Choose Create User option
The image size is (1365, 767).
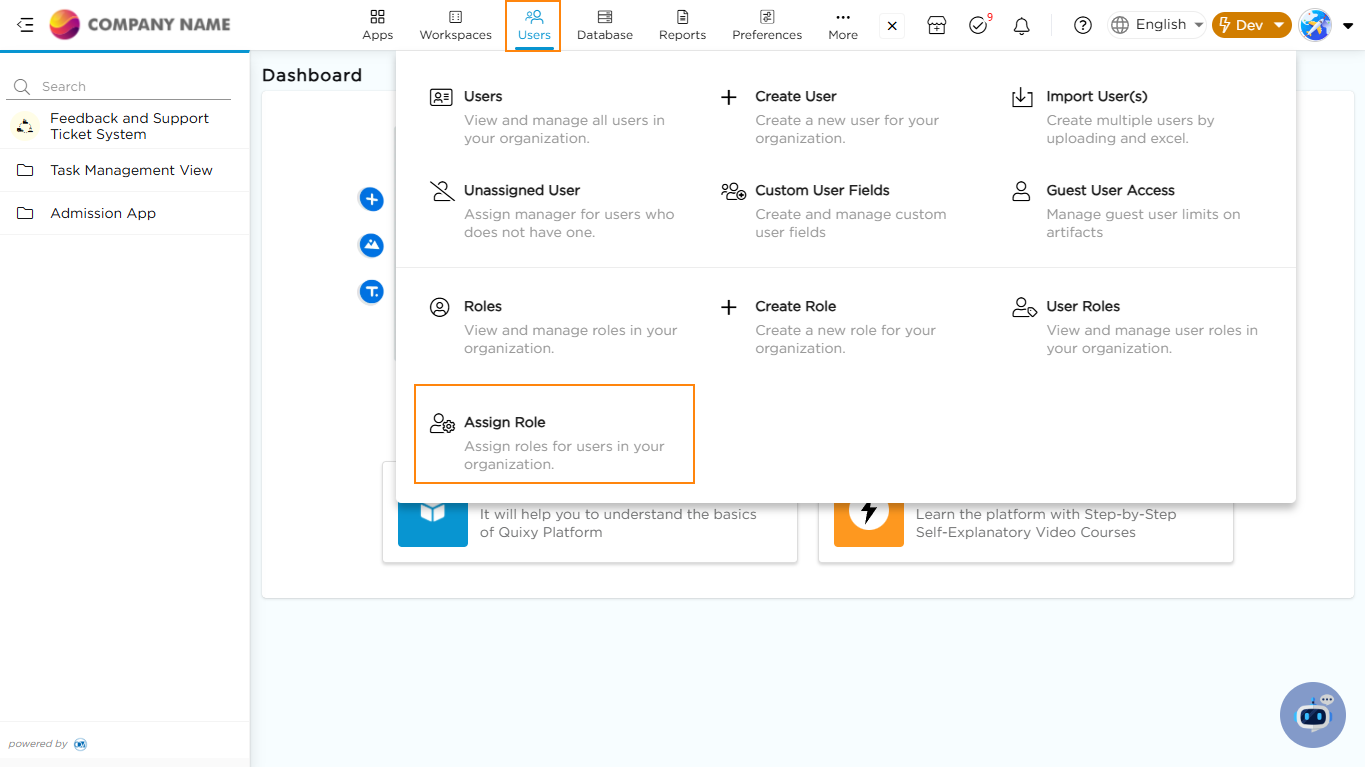(795, 97)
